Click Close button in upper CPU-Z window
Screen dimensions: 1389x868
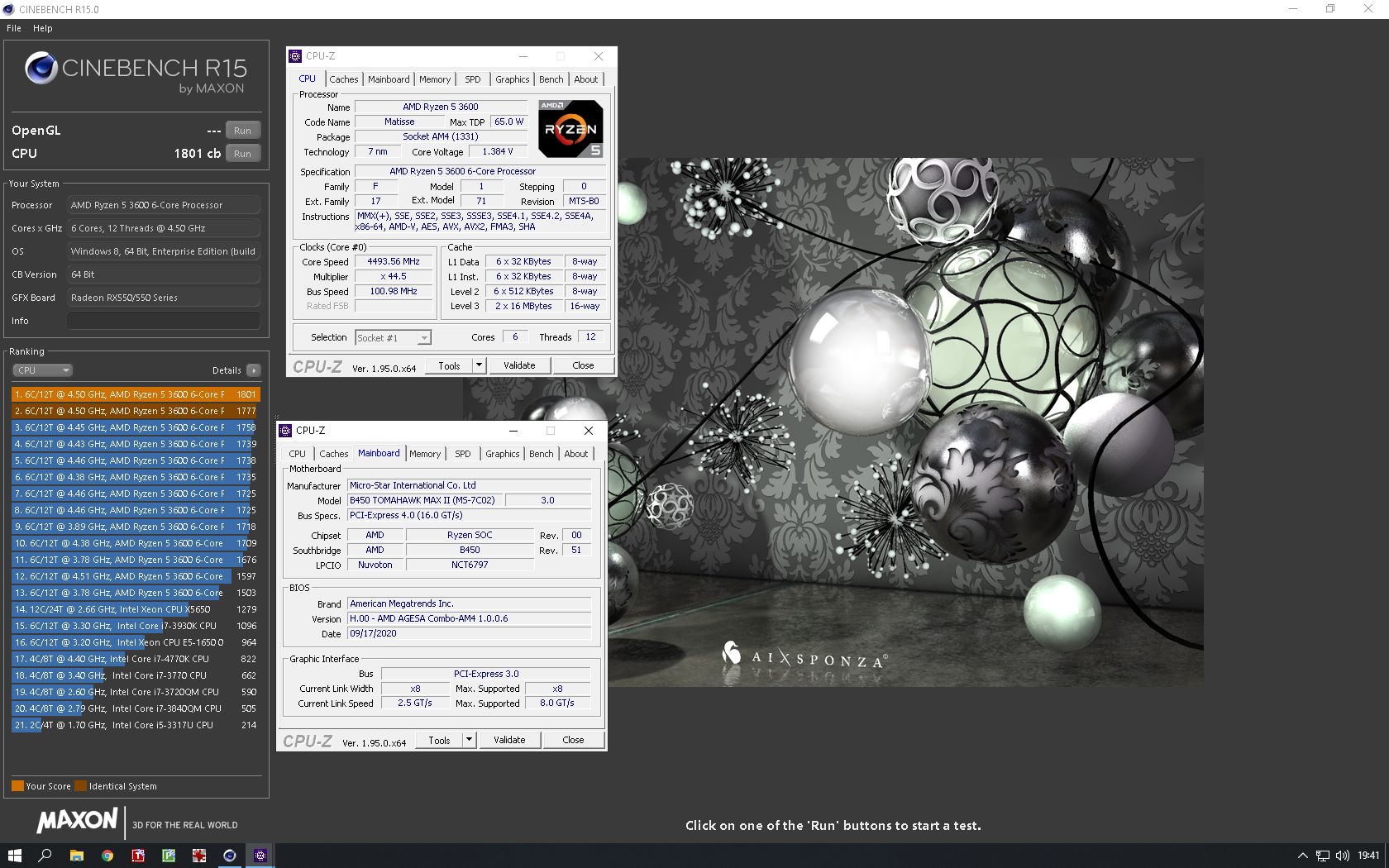pyautogui.click(x=583, y=365)
